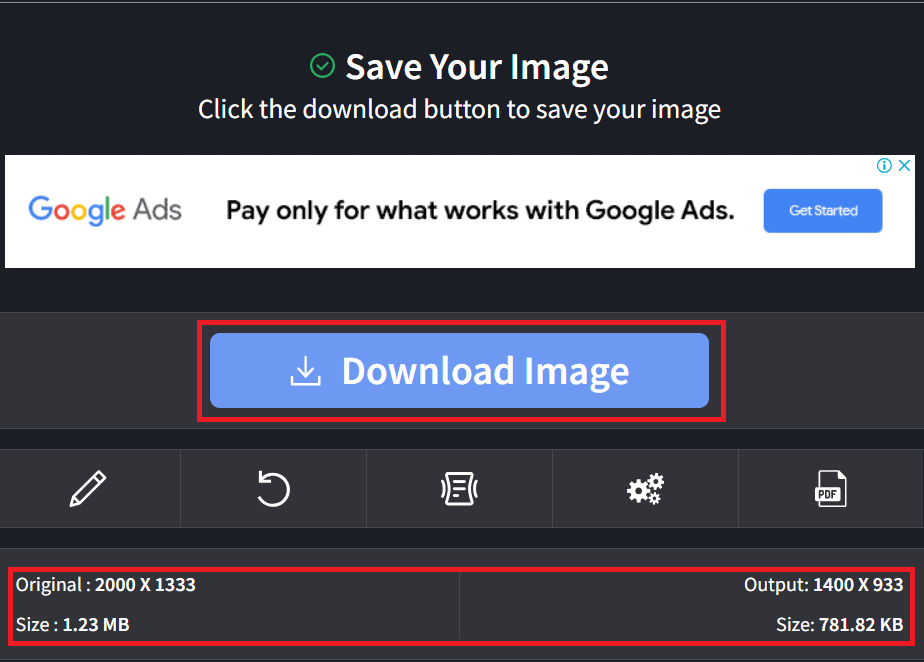
Task: Open the Settings gears icon
Action: (x=645, y=488)
